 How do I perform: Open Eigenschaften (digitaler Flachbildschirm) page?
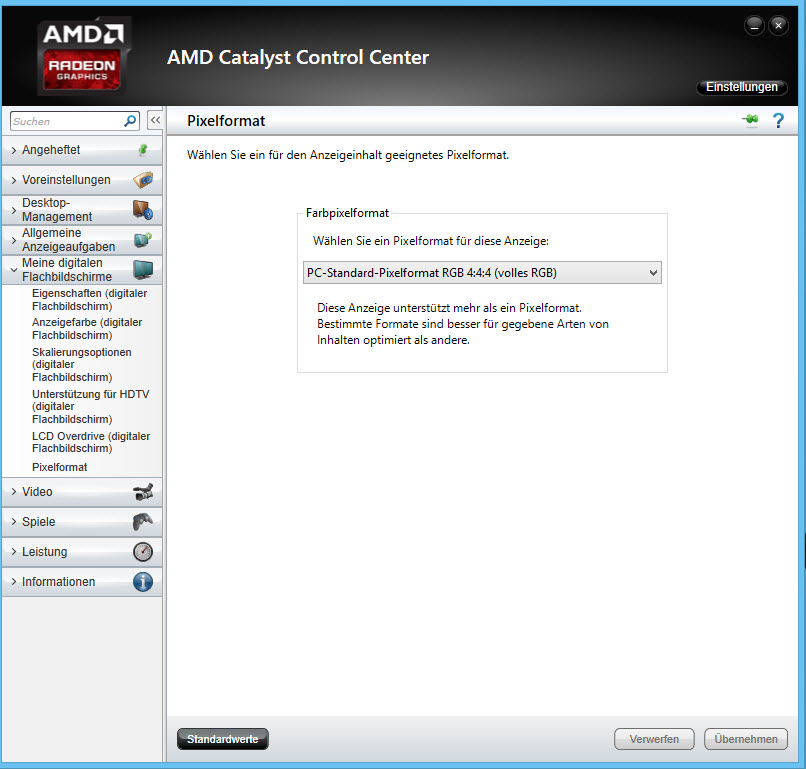coord(89,300)
